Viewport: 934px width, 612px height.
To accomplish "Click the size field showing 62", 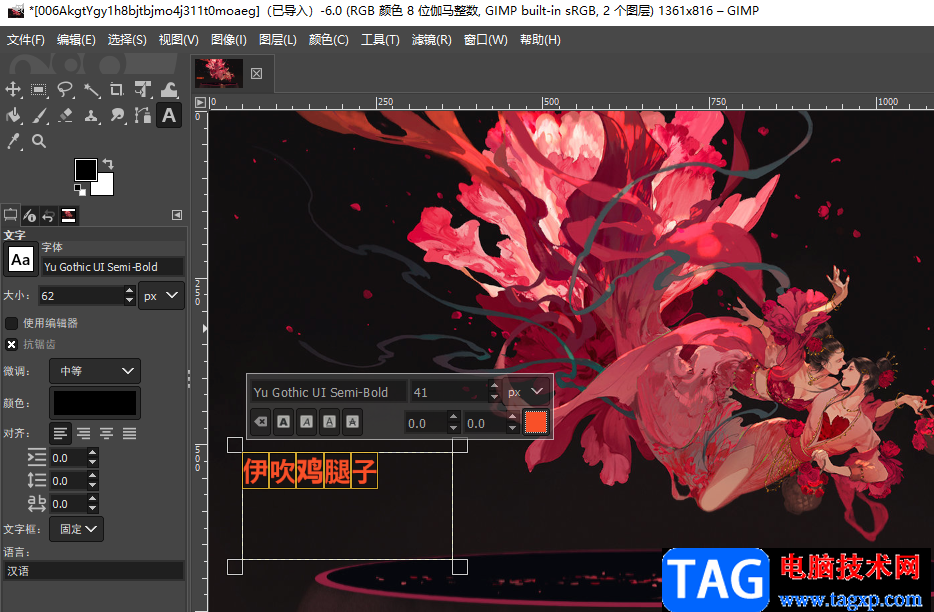I will [81, 296].
